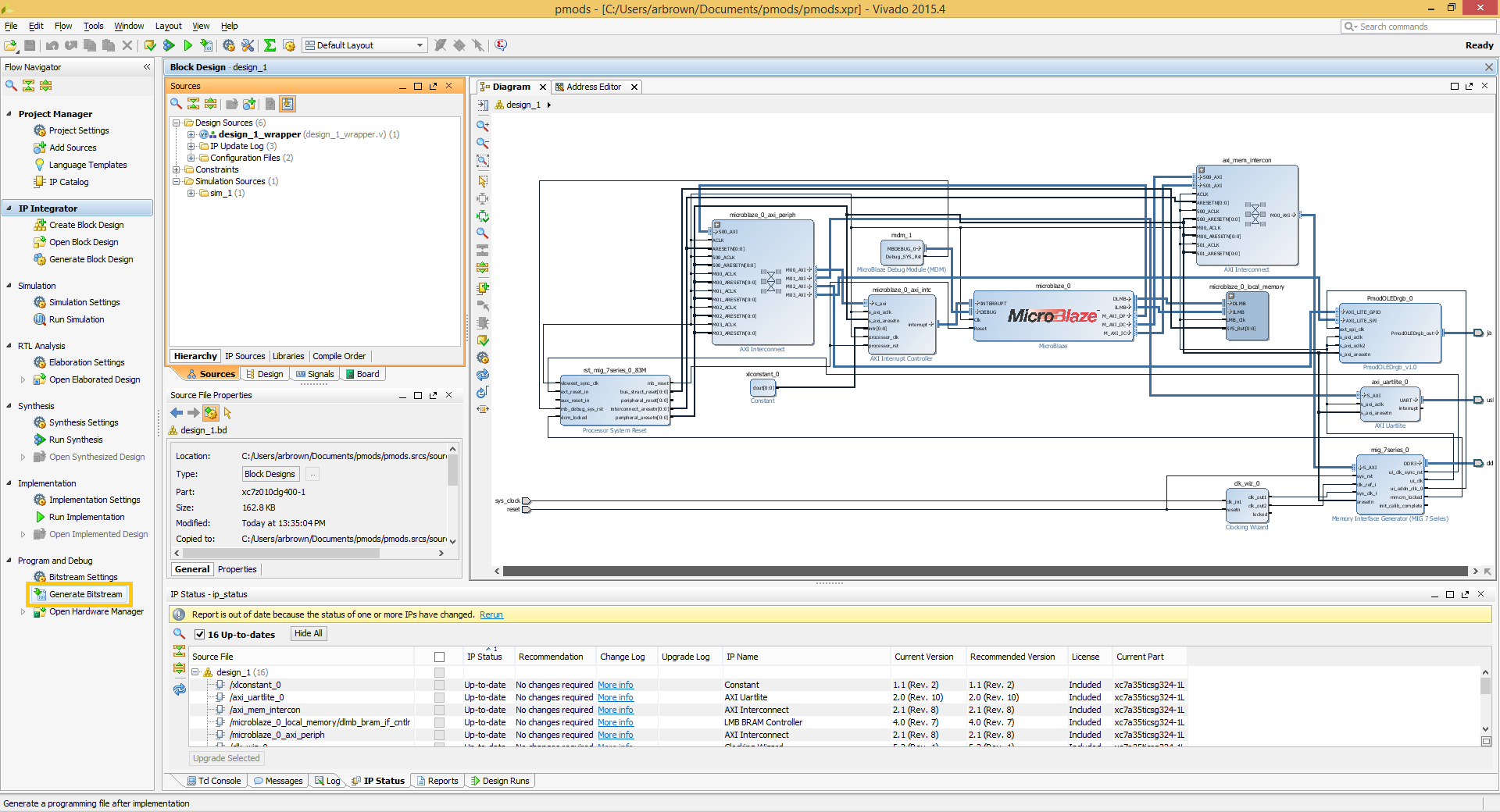The width and height of the screenshot is (1500, 812).
Task: Check the box for /xlconstant_0 row
Action: [x=439, y=686]
